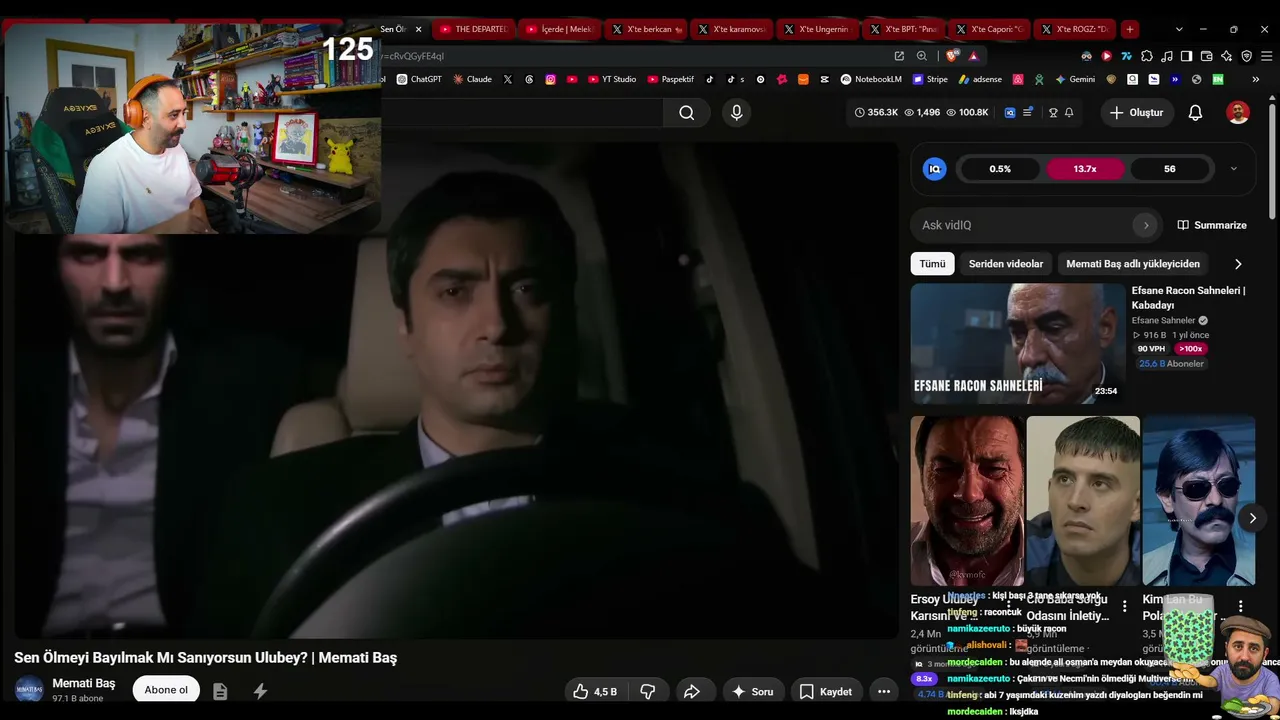Select the Memati Baş adlı yükleyiciden chip

point(1133,264)
